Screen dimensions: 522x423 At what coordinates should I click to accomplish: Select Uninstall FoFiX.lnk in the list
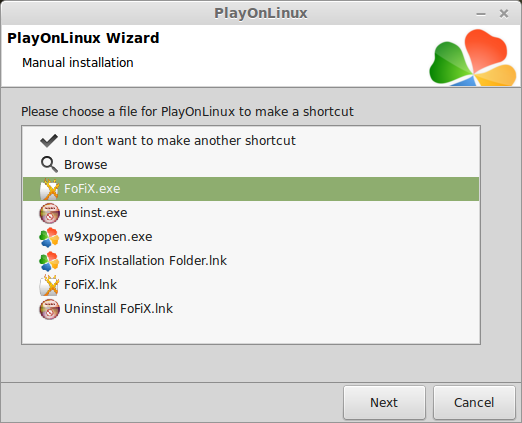(x=251, y=309)
